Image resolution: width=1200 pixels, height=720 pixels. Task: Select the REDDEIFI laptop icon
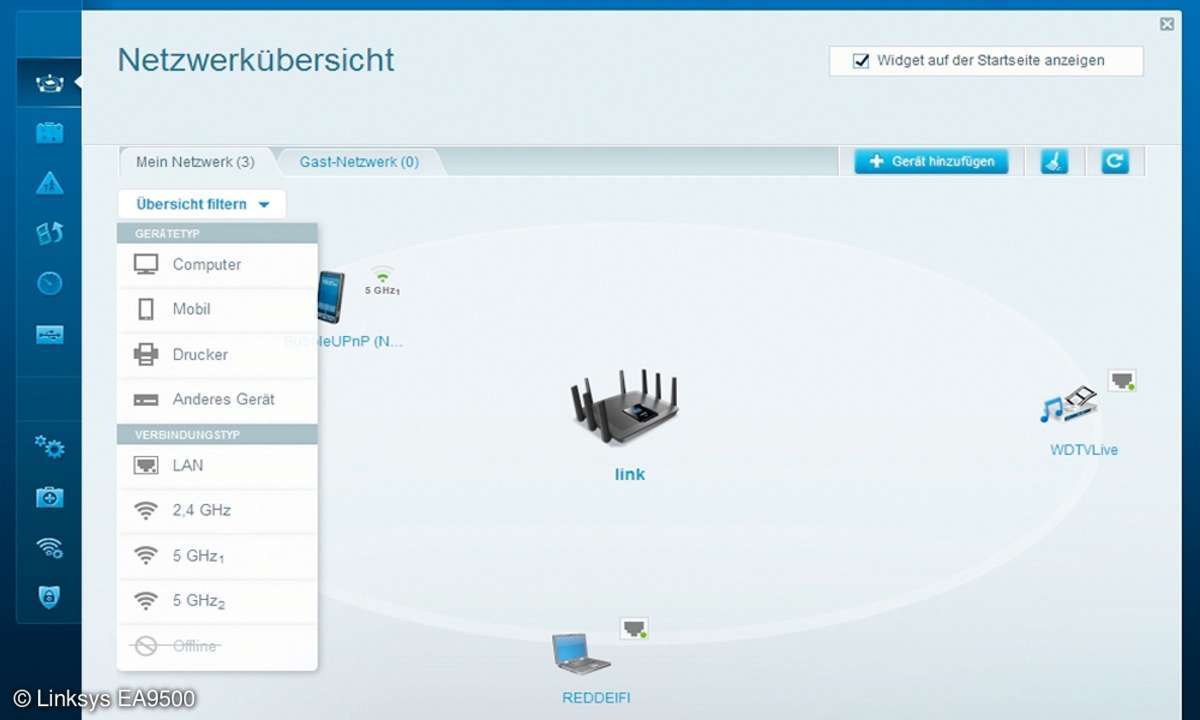point(582,652)
